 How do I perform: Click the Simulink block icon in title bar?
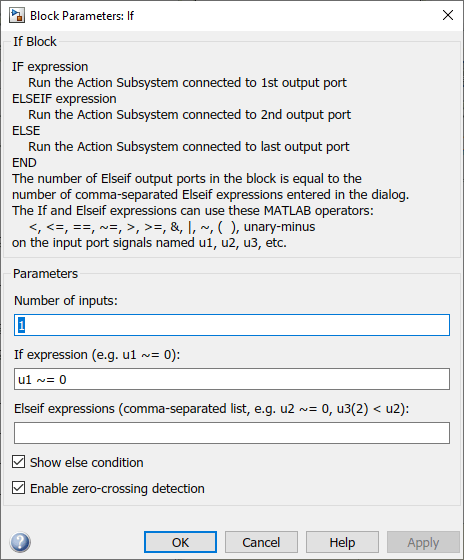pyautogui.click(x=17, y=16)
